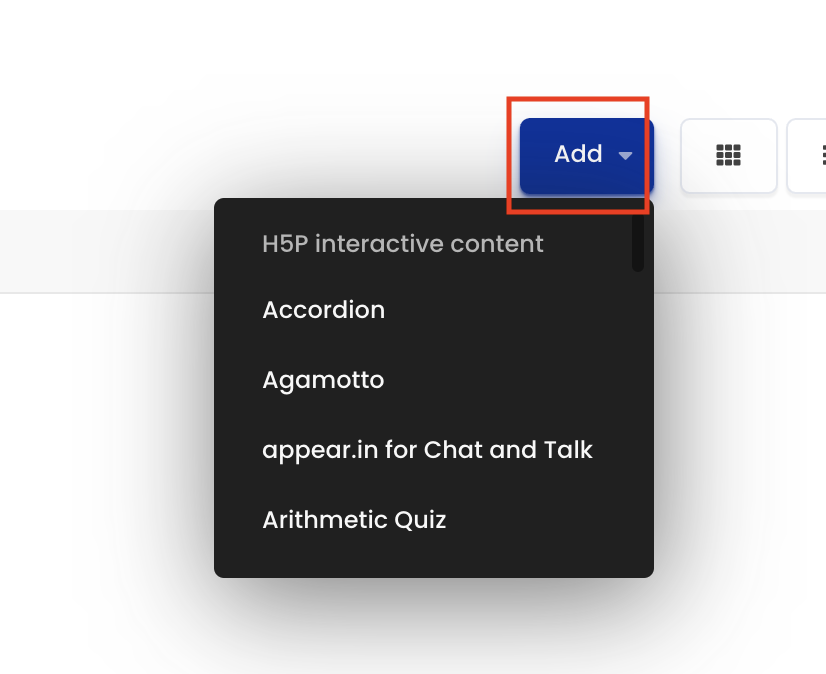Click the word Add on the blue button
Viewport: 826px width, 674px height.
click(x=578, y=154)
